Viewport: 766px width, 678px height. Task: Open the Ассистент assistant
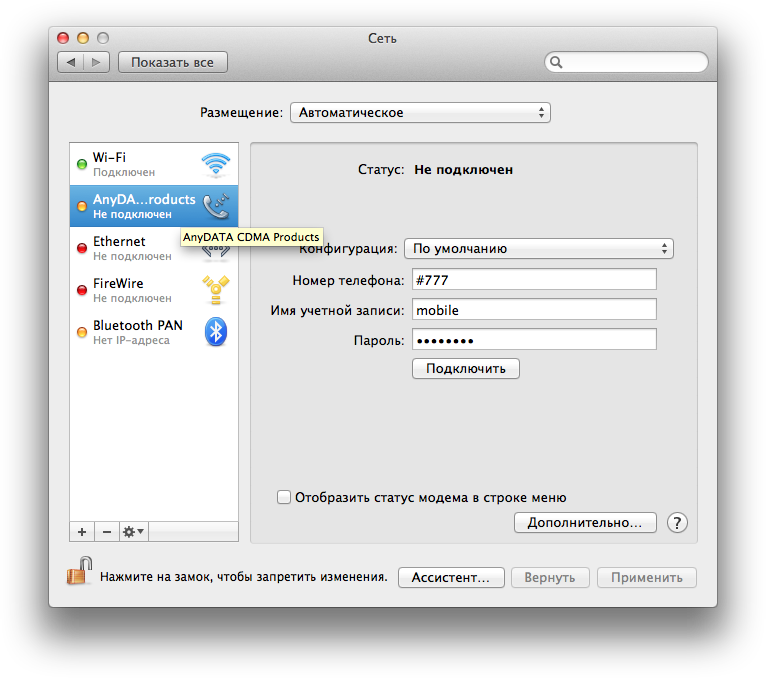click(451, 577)
